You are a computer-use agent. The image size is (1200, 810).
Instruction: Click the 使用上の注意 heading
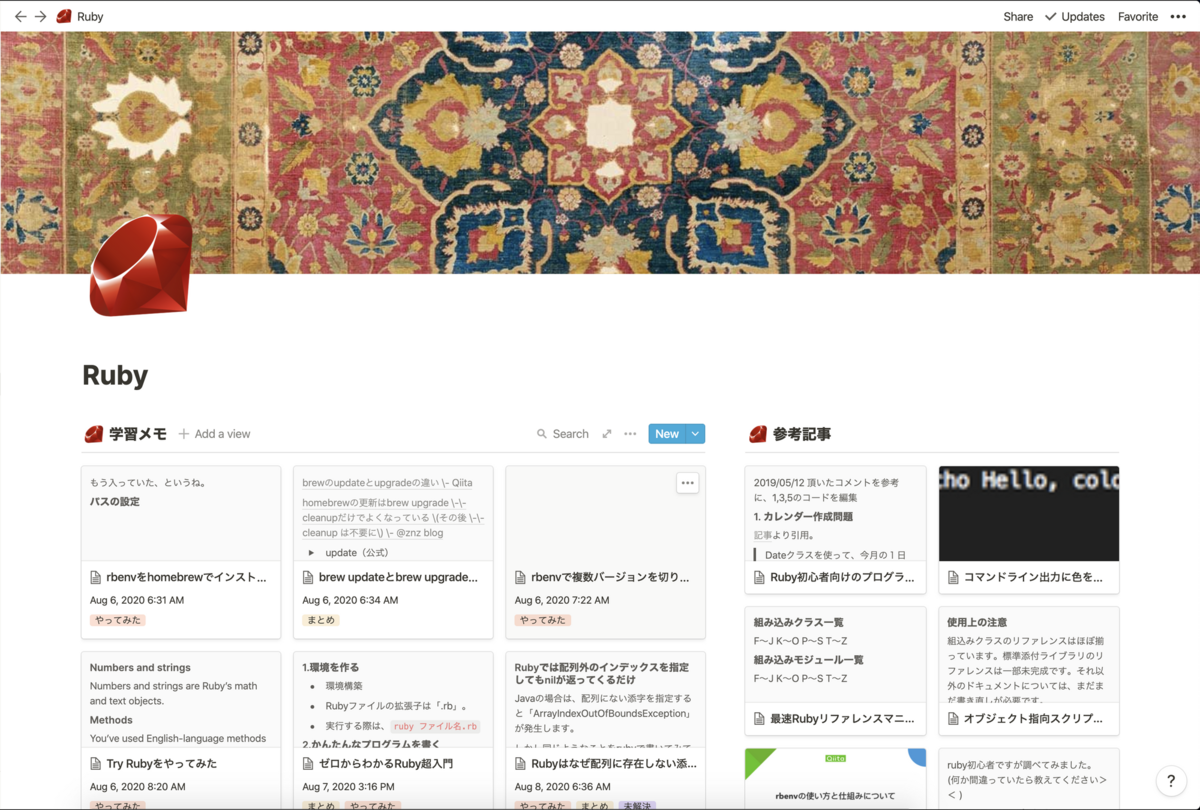coord(977,622)
